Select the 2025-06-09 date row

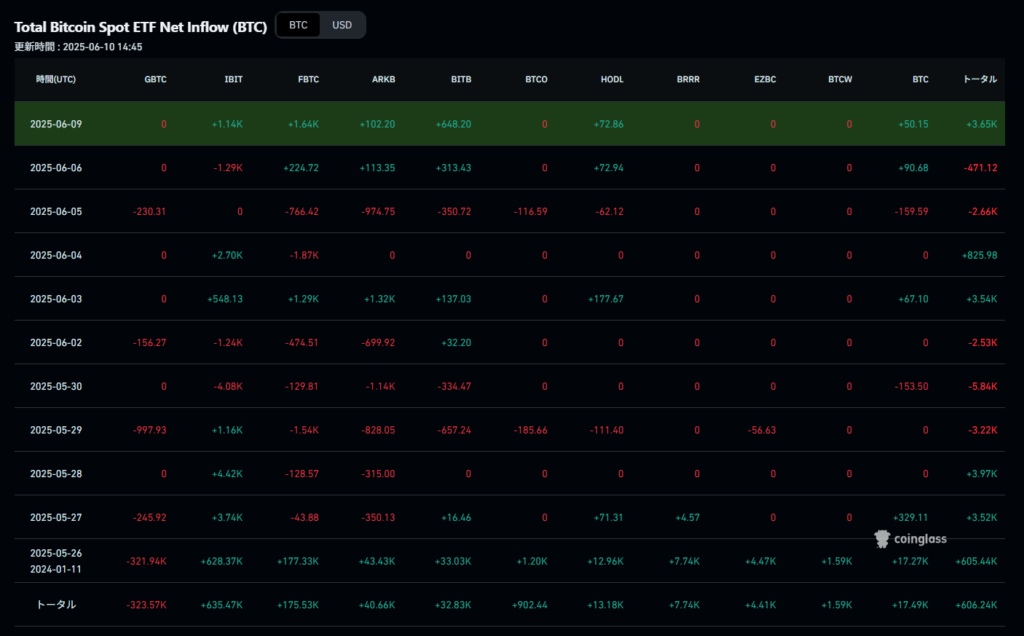click(x=509, y=123)
